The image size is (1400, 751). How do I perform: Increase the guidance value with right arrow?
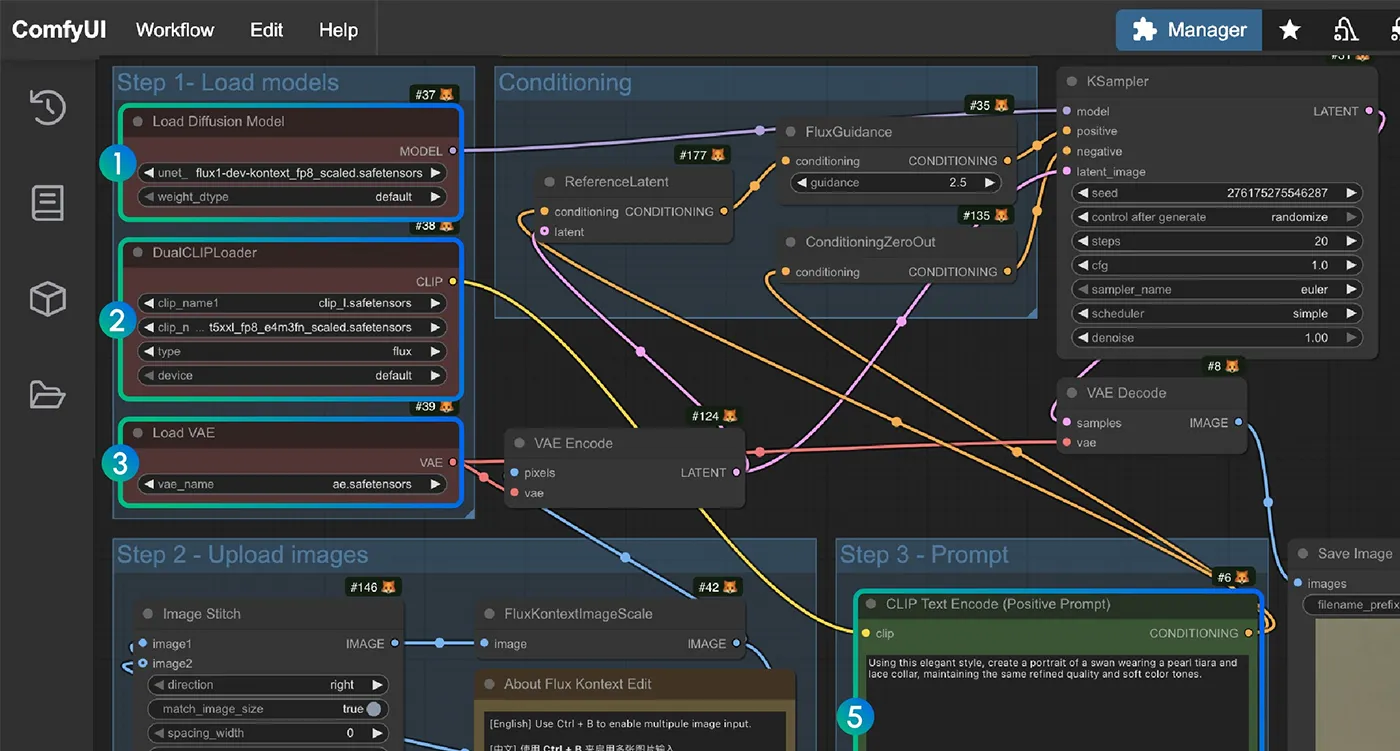coord(990,183)
